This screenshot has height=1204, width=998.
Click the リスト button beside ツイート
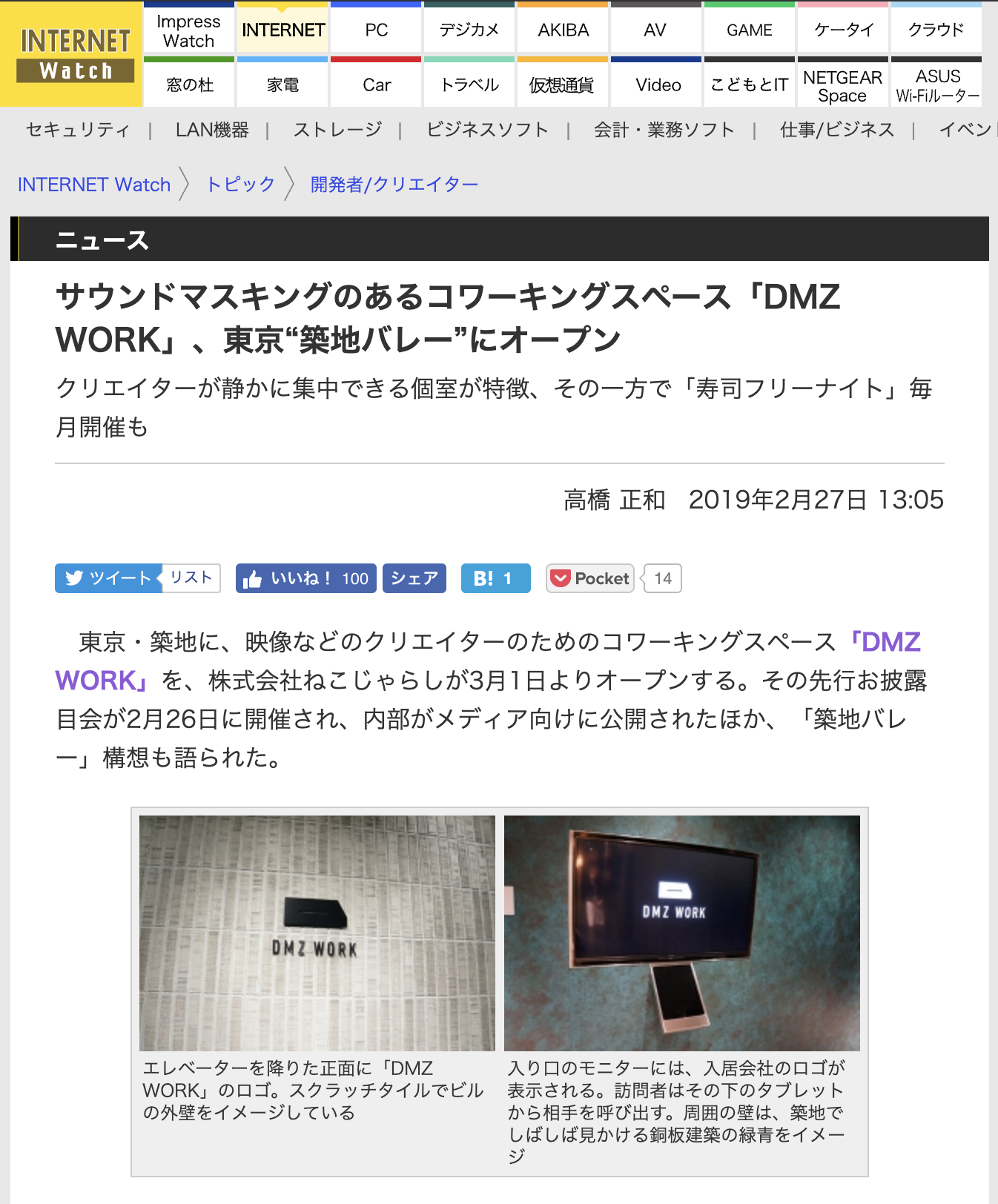point(191,578)
